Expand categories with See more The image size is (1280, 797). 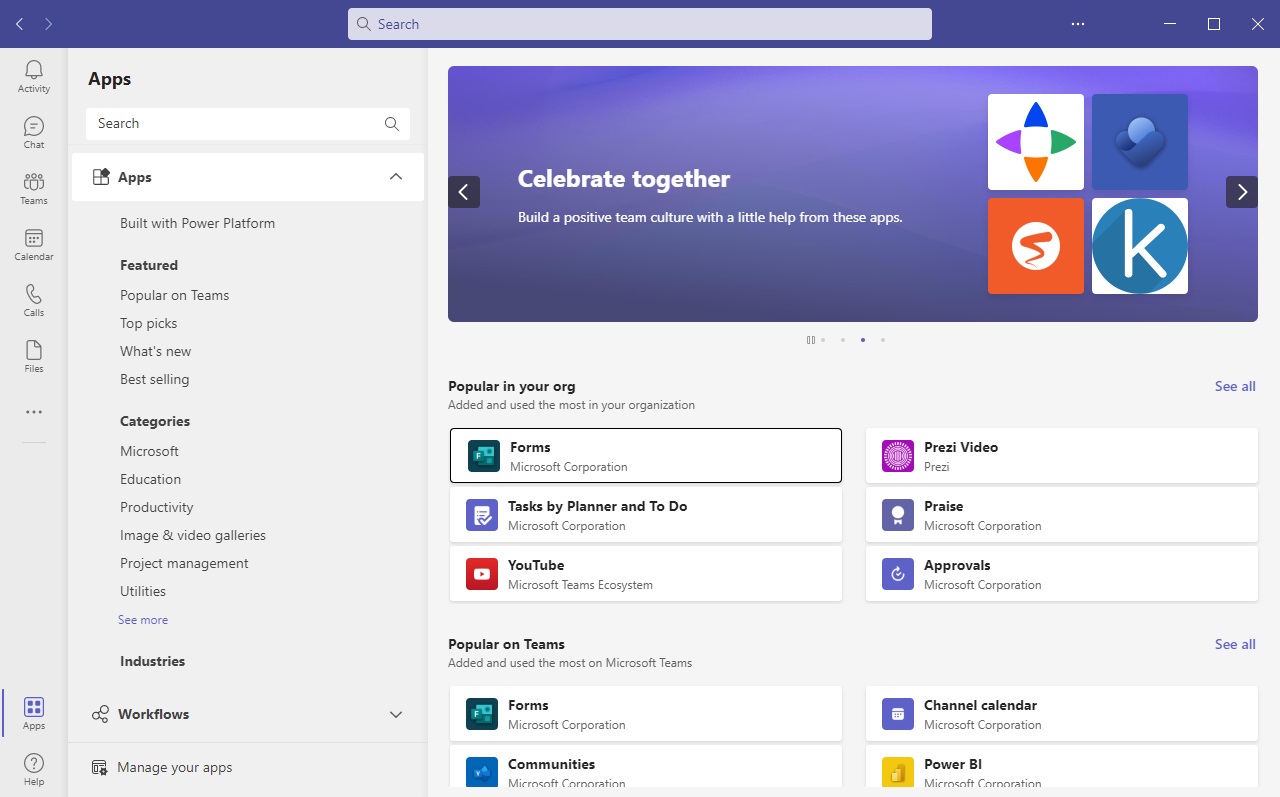click(143, 620)
